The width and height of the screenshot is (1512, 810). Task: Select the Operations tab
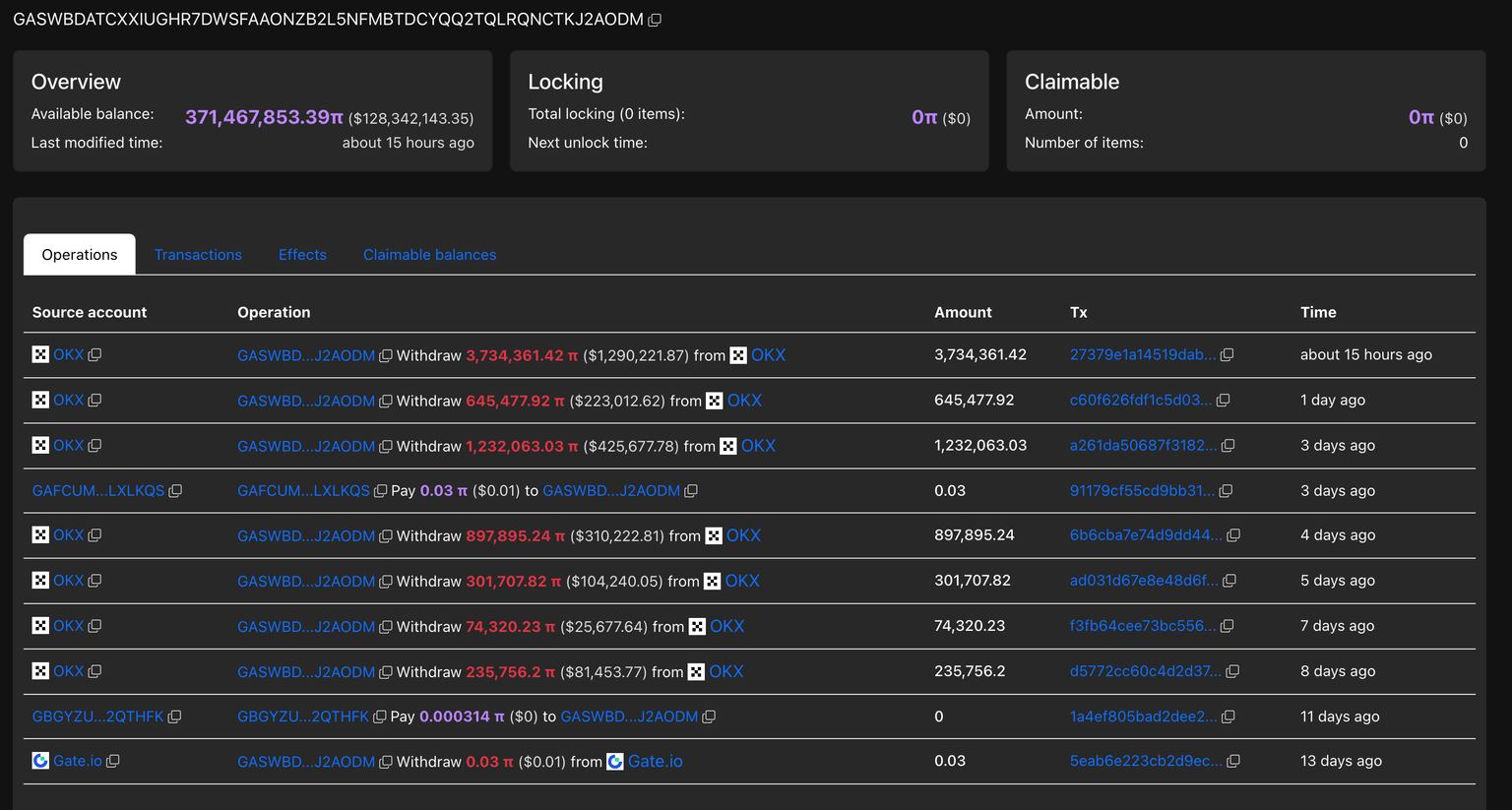click(x=80, y=255)
